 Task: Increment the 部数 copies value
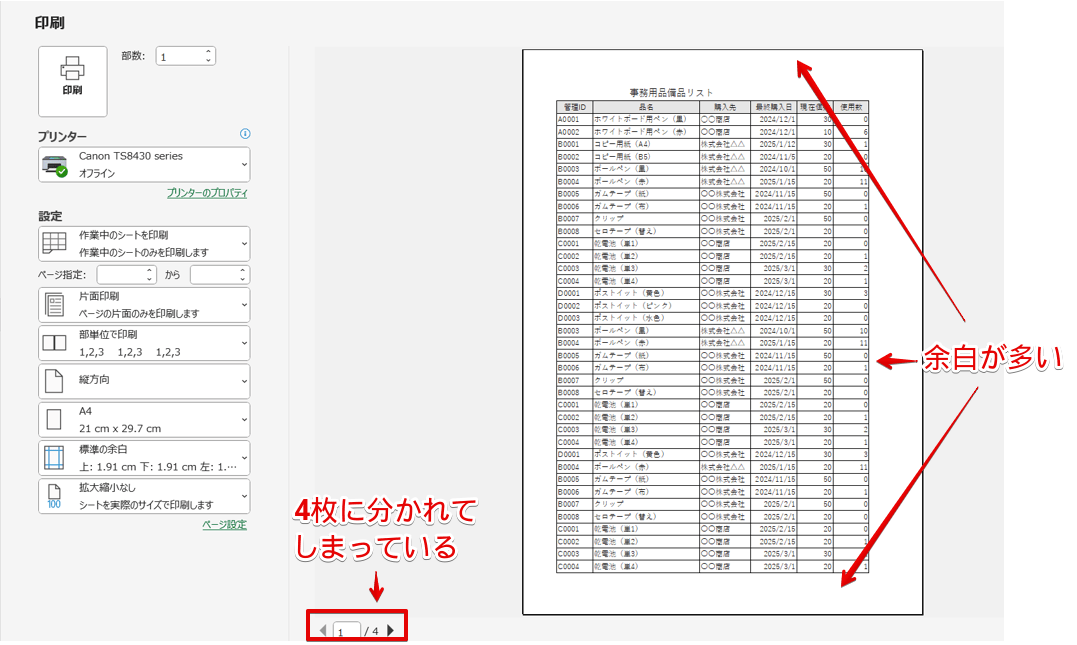(x=210, y=50)
